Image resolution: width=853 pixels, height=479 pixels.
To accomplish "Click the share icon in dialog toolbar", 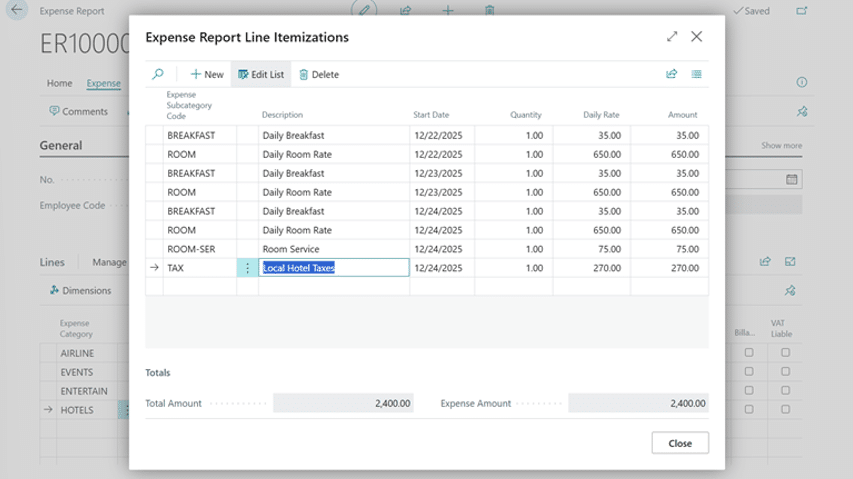I will click(672, 74).
